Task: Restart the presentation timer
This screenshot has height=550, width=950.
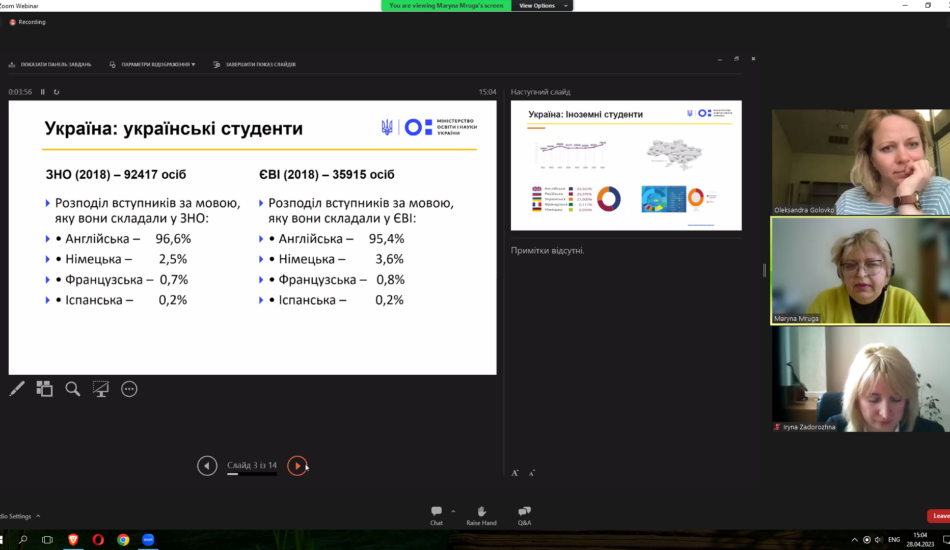Action: (57, 92)
